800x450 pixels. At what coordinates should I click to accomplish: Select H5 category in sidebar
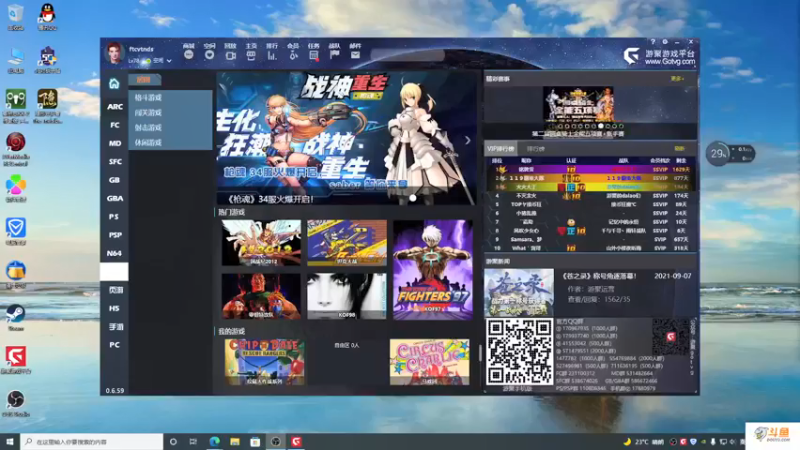115,309
